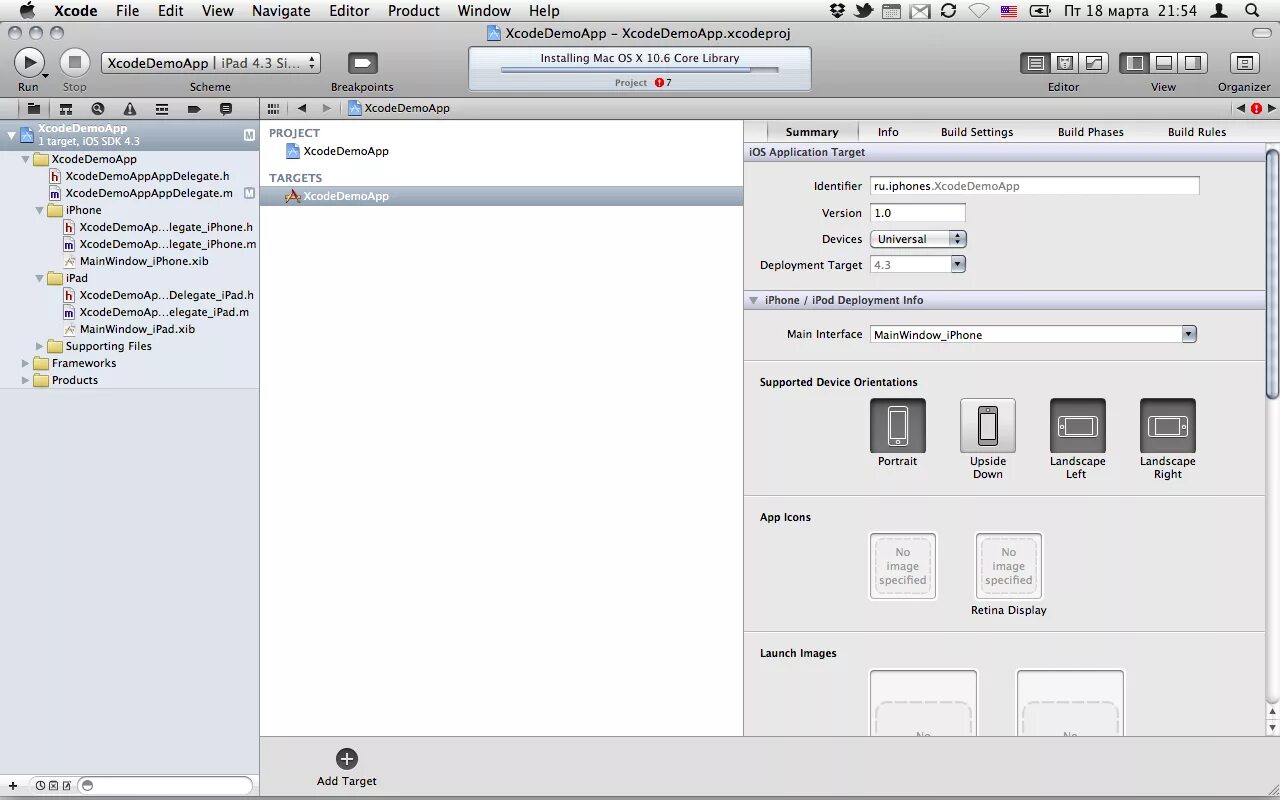Image resolution: width=1280 pixels, height=800 pixels.
Task: Open the Log navigator
Action: tap(226, 108)
